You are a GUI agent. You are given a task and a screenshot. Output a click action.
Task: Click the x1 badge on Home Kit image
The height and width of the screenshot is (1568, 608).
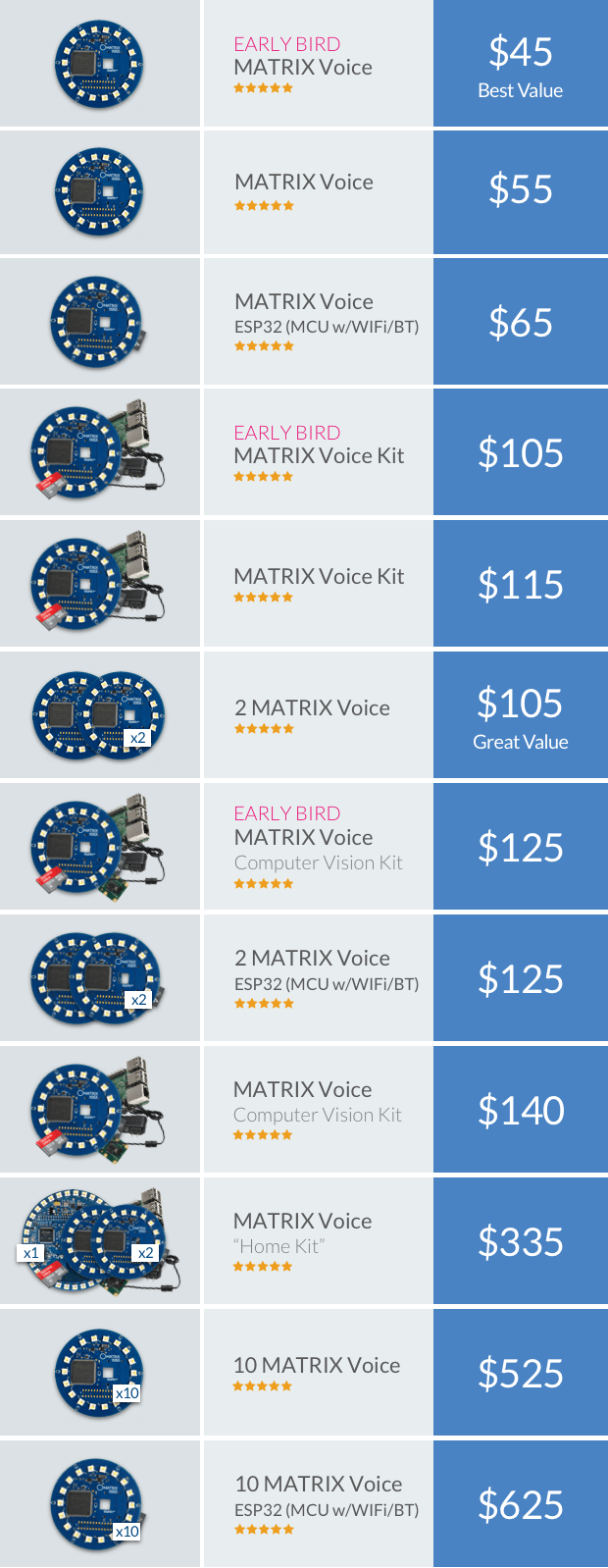coord(31,1253)
